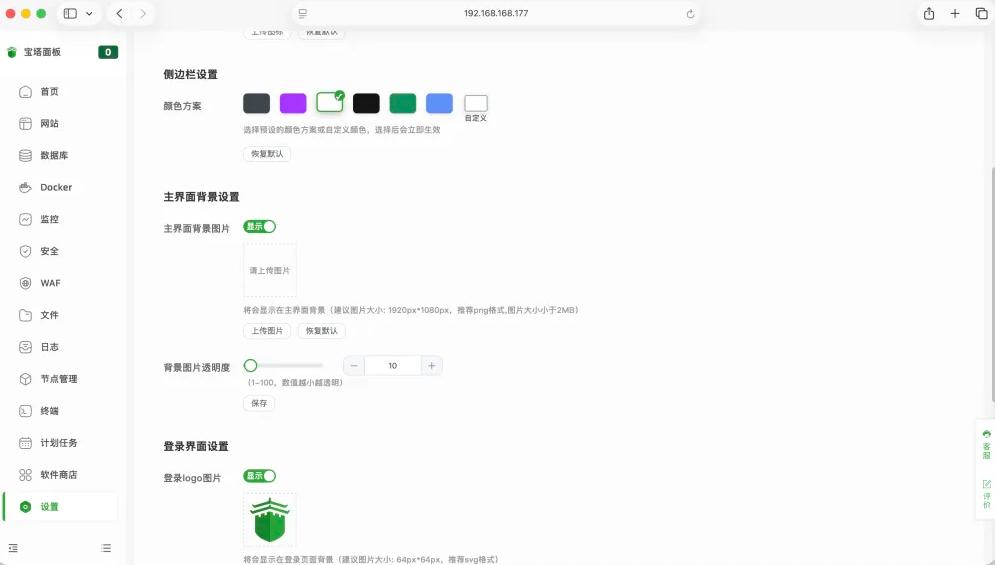This screenshot has width=995, height=565.
Task: Choose the blue sidebar color
Action: click(x=439, y=103)
